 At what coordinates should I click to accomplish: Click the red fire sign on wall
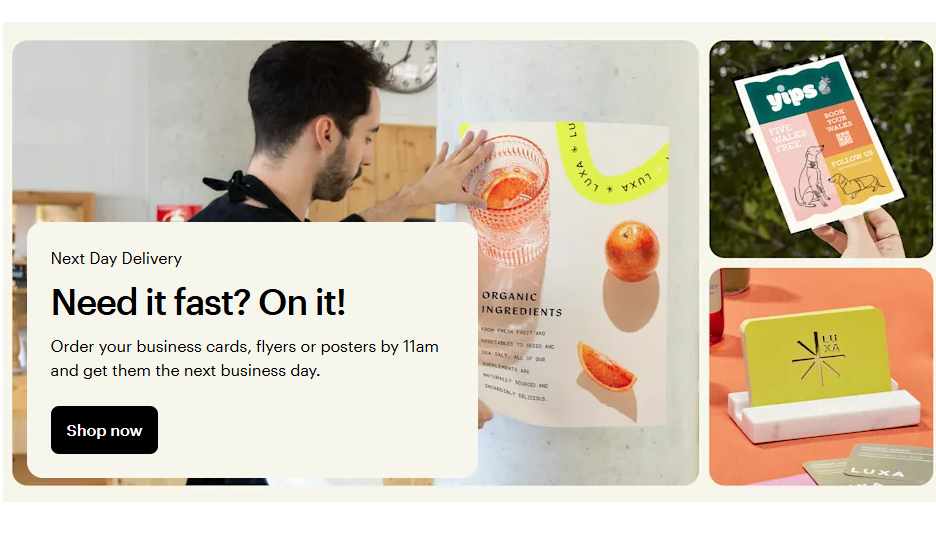(178, 213)
